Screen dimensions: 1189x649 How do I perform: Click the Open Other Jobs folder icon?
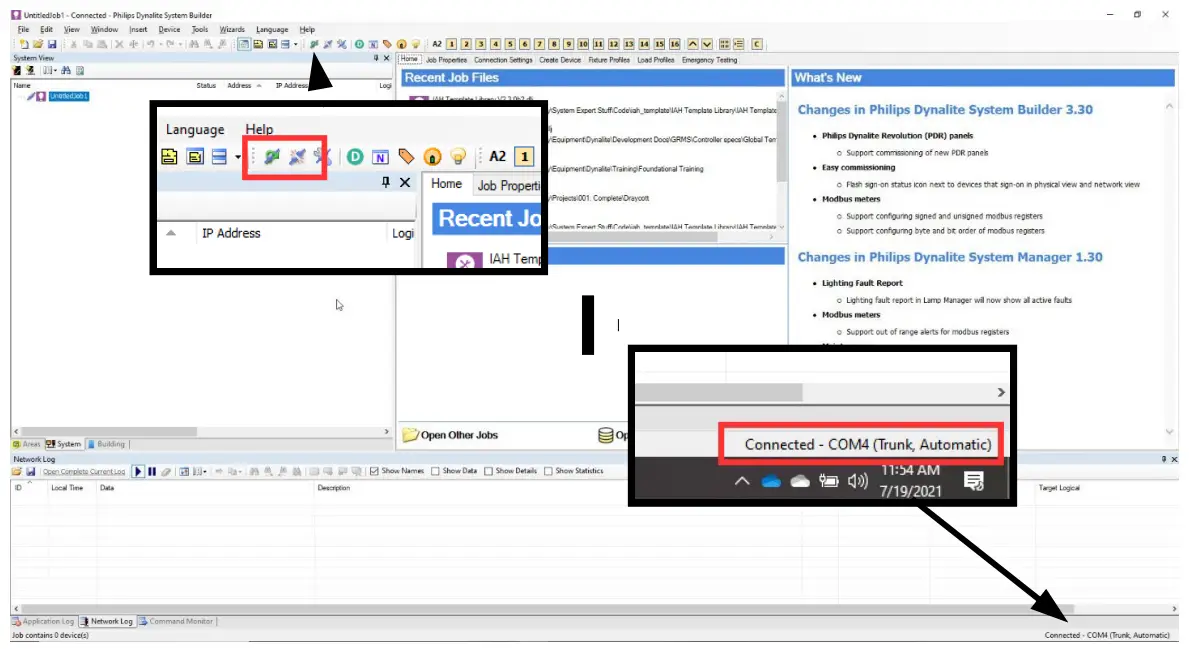click(x=410, y=435)
